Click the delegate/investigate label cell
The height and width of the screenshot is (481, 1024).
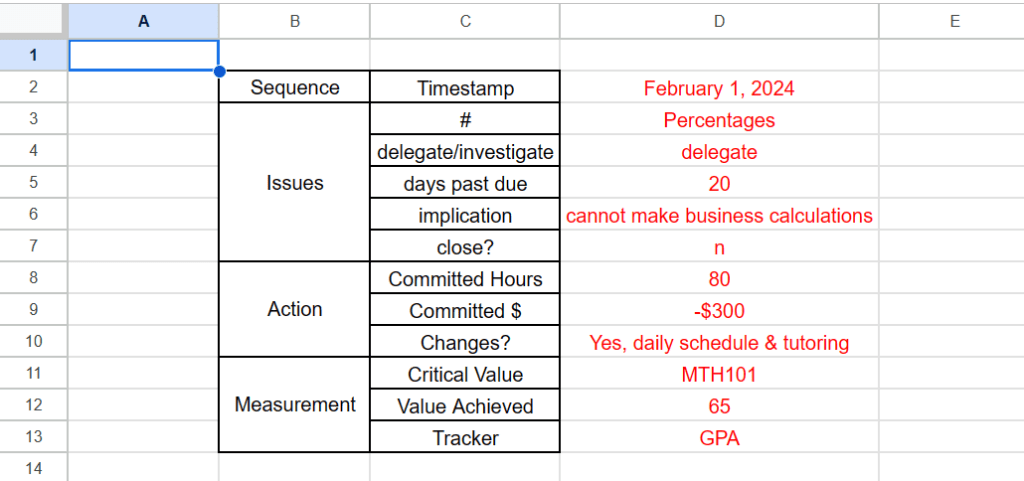(465, 152)
